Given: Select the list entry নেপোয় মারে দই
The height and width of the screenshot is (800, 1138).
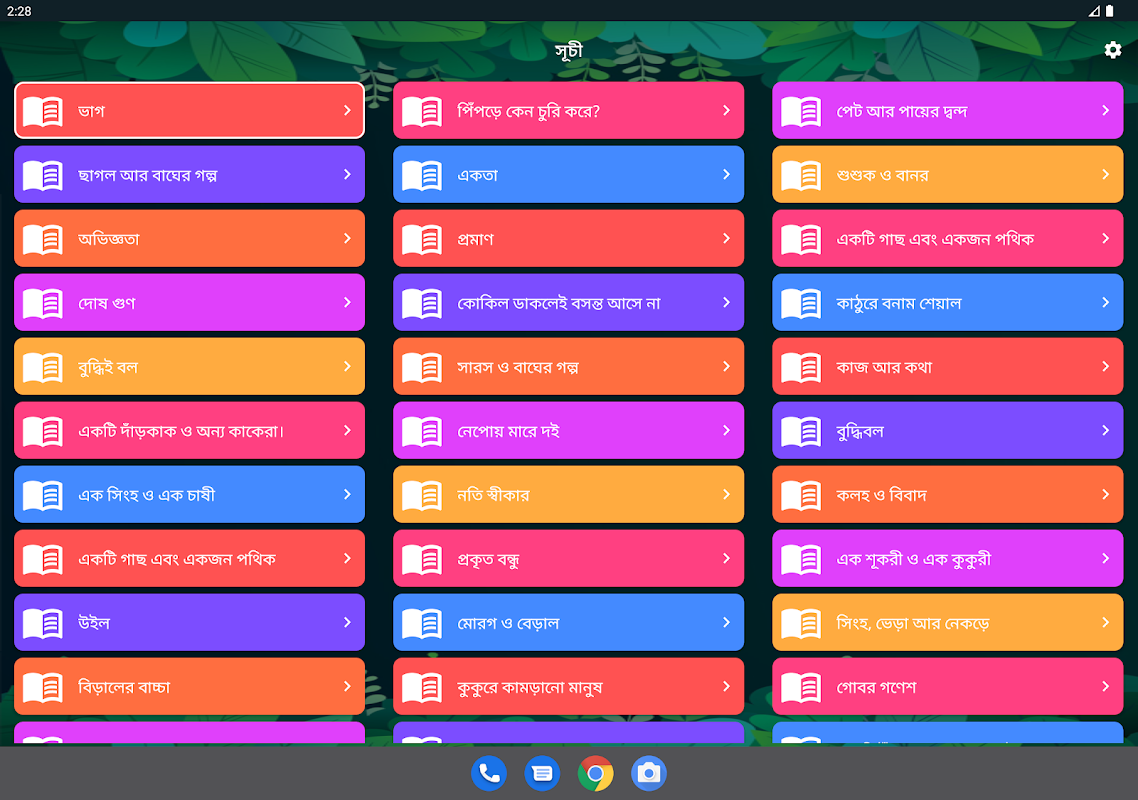Looking at the screenshot, I should [568, 430].
